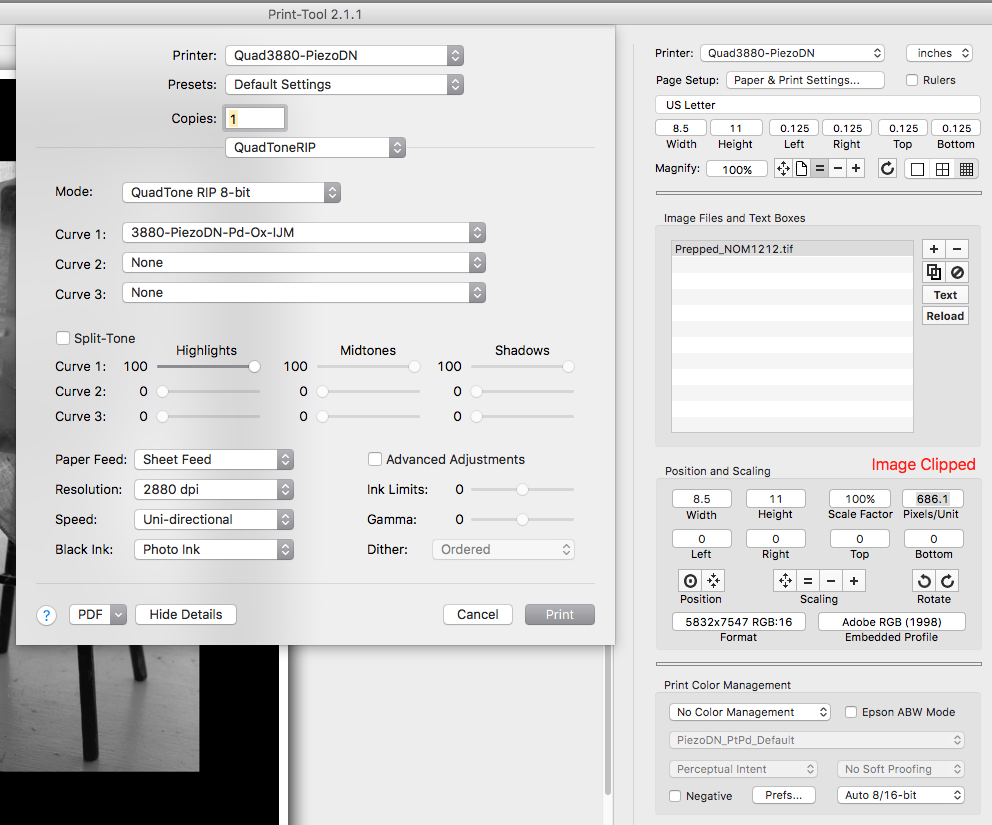The image size is (992, 825).
Task: Click the center position icon
Action: coord(690,581)
